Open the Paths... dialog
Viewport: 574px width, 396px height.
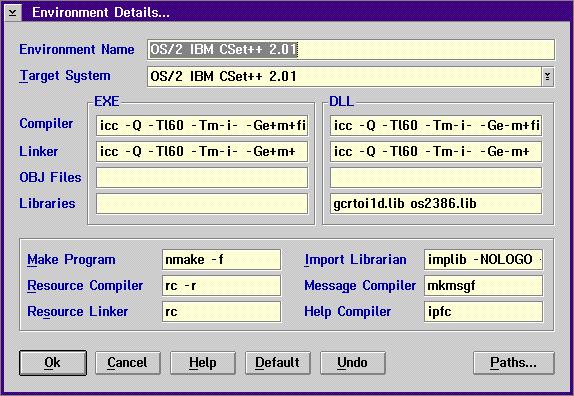point(514,363)
